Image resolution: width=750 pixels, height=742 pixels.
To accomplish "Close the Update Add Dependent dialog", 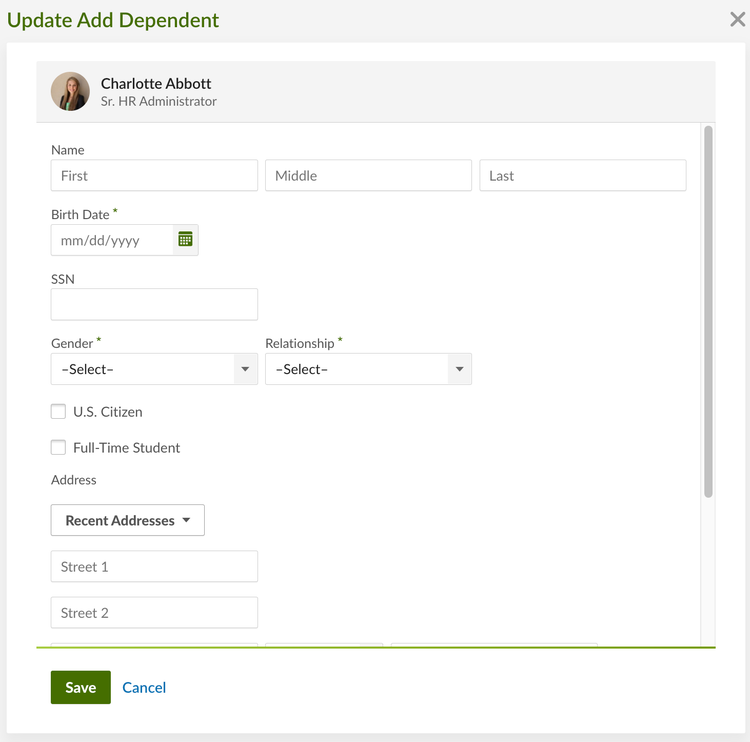I will tap(737, 20).
